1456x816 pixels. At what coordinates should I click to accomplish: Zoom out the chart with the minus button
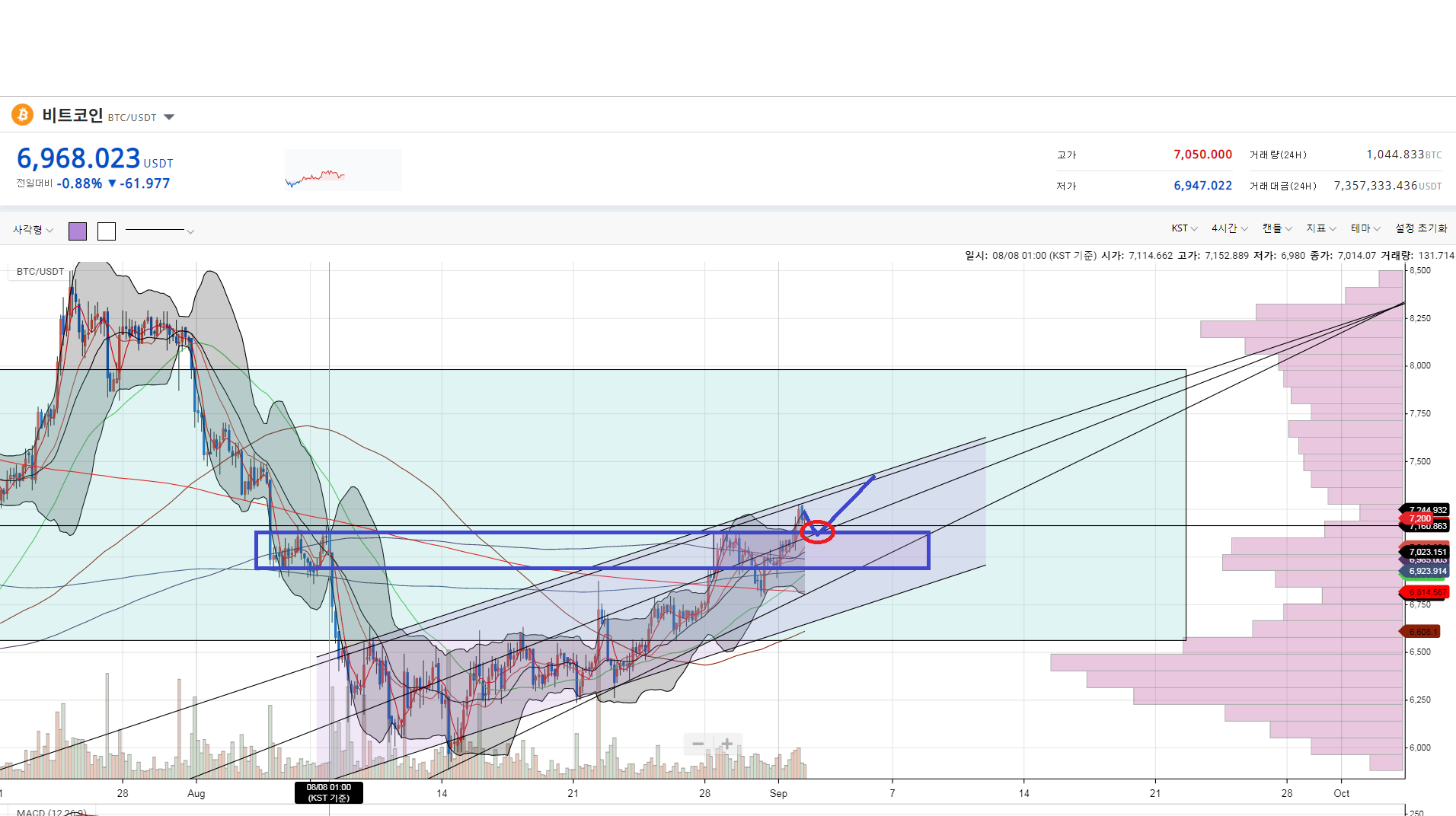[698, 744]
